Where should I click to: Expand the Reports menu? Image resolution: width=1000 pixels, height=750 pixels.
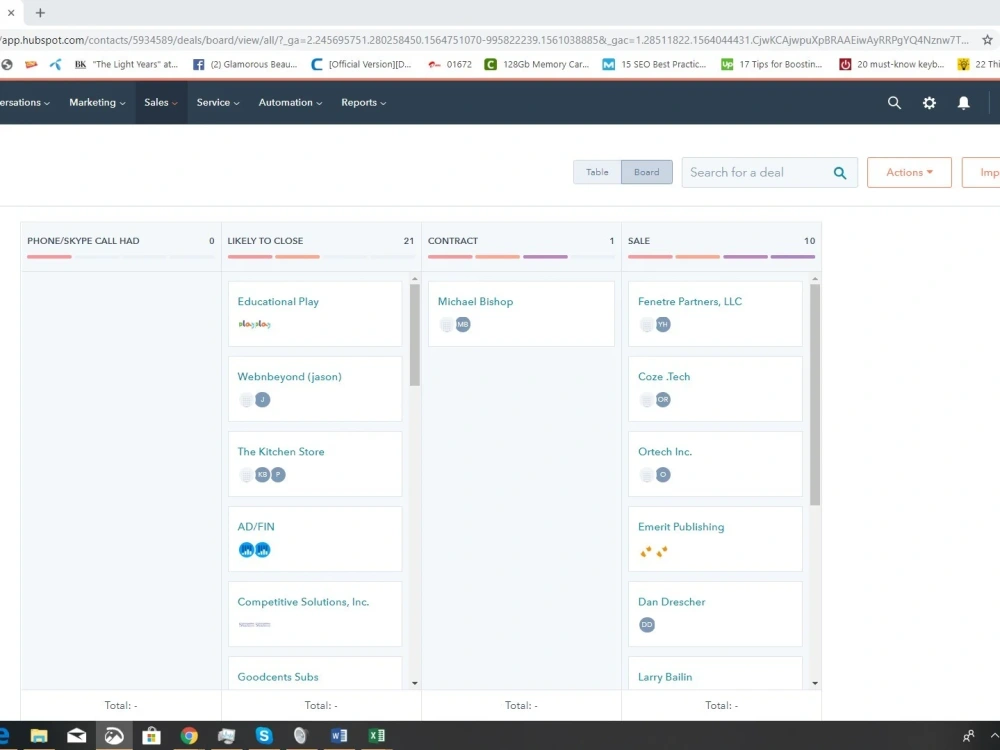(x=364, y=103)
